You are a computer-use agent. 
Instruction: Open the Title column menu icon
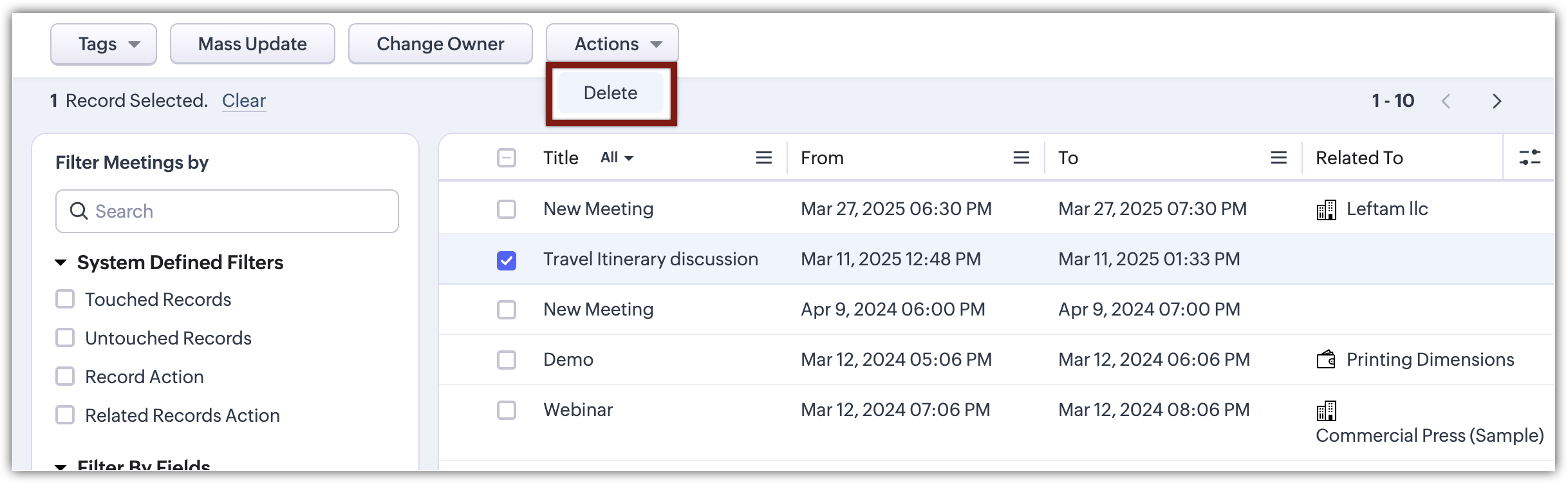[x=763, y=158]
